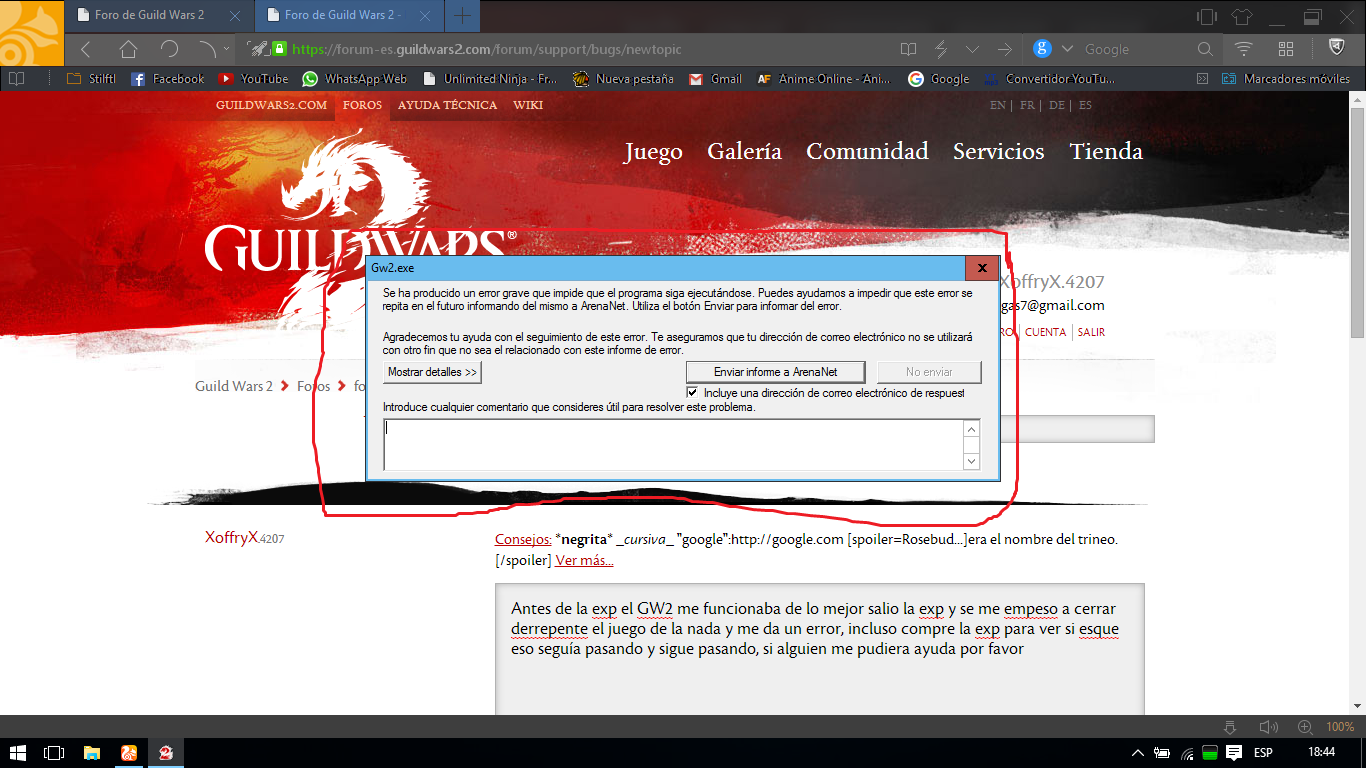
Task: Open the Tienda main menu
Action: [1106, 152]
